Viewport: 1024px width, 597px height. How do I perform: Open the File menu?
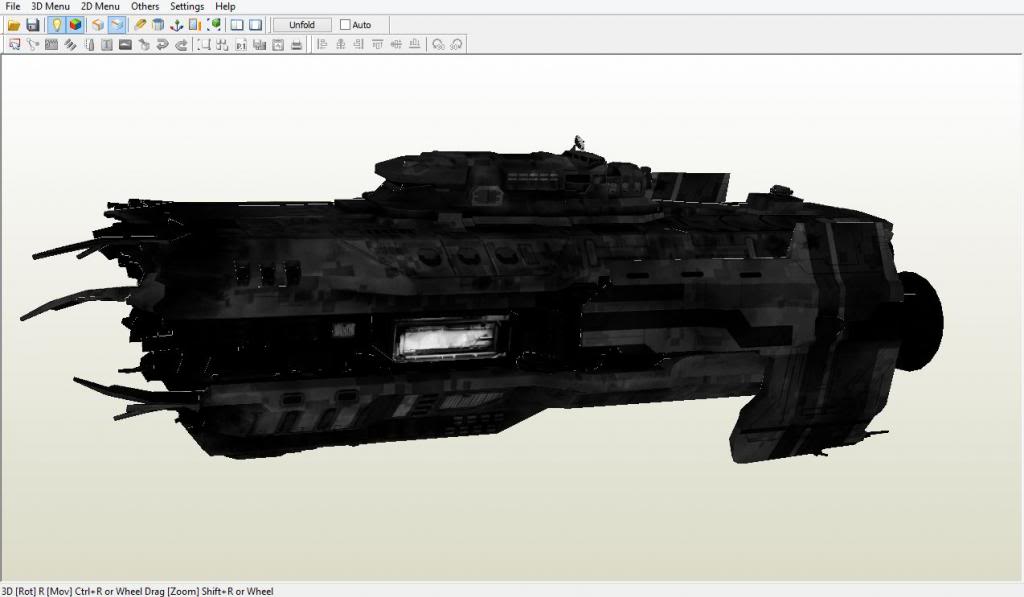pos(12,7)
